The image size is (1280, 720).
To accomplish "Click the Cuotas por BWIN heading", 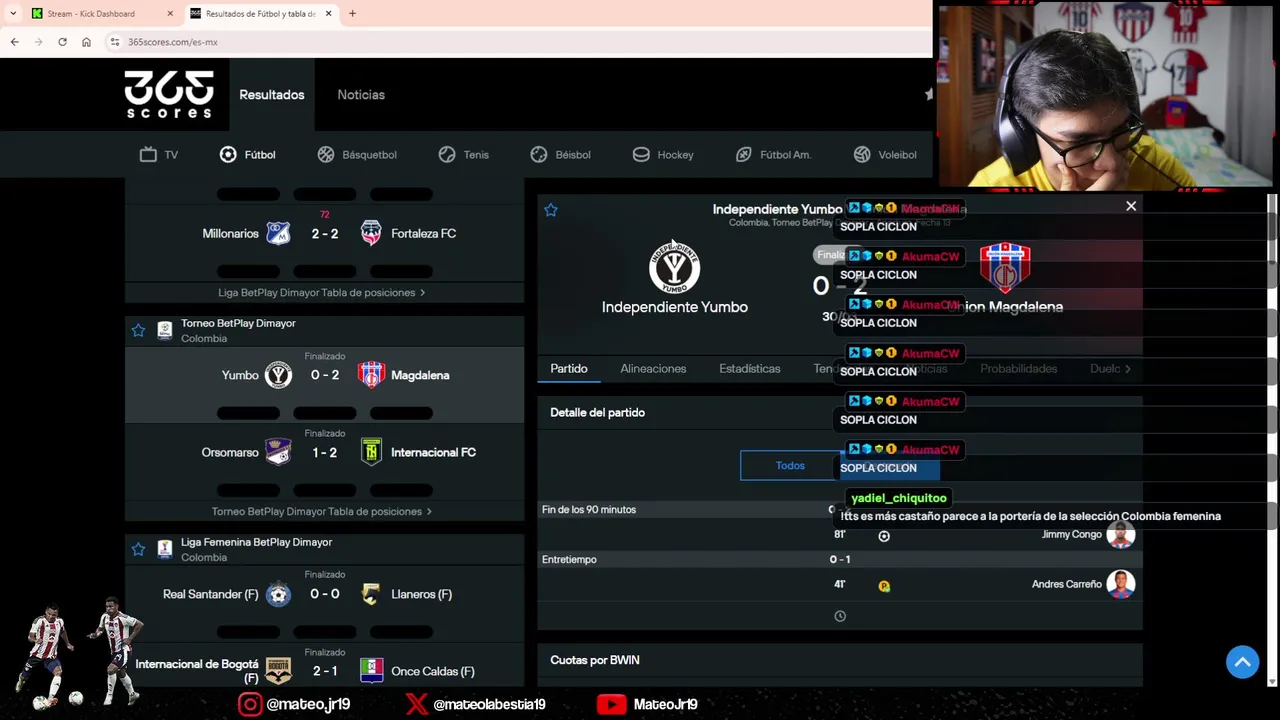I will tap(595, 660).
